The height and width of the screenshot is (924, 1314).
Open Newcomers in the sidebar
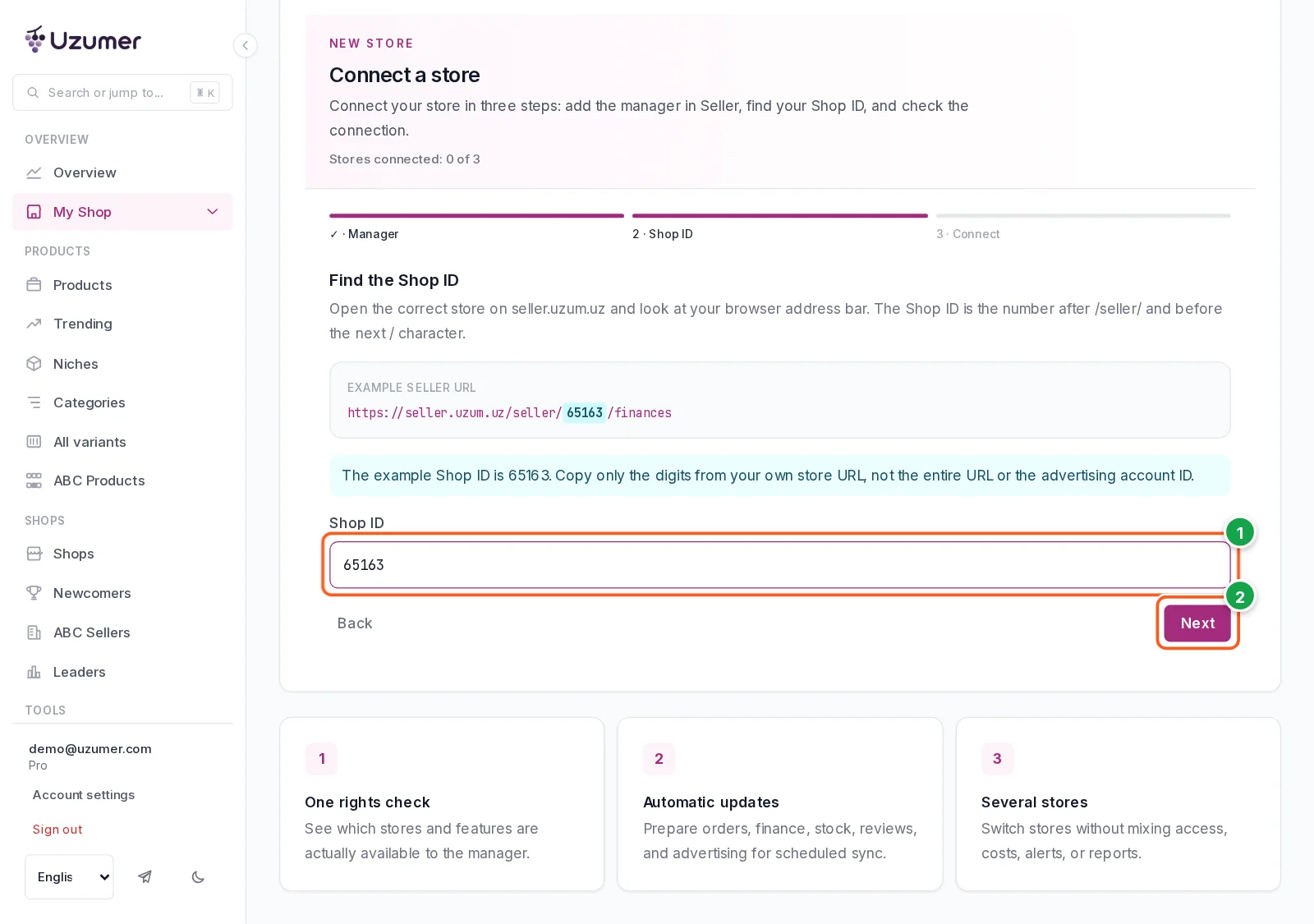tap(122, 593)
